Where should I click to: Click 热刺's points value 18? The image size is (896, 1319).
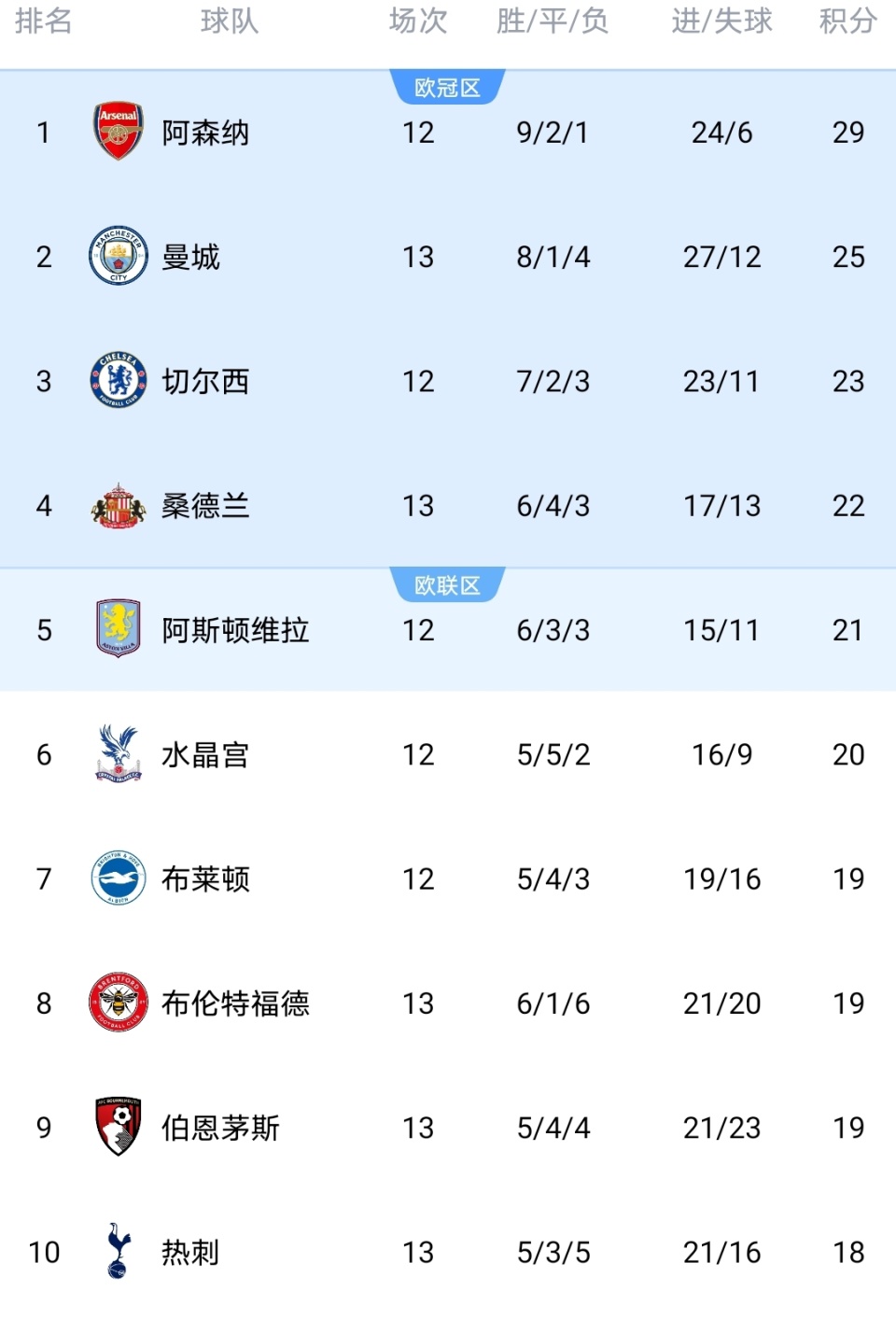coord(847,1252)
